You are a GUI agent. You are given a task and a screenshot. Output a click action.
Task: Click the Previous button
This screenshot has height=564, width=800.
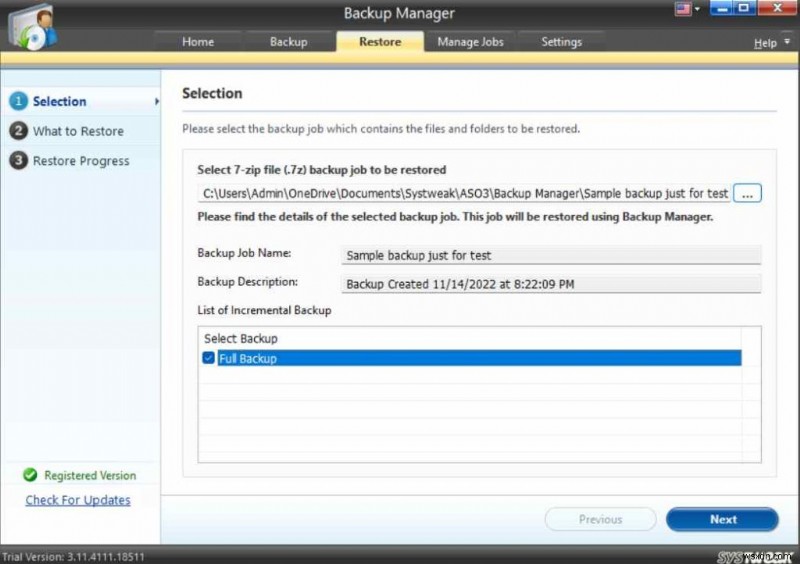coord(601,519)
